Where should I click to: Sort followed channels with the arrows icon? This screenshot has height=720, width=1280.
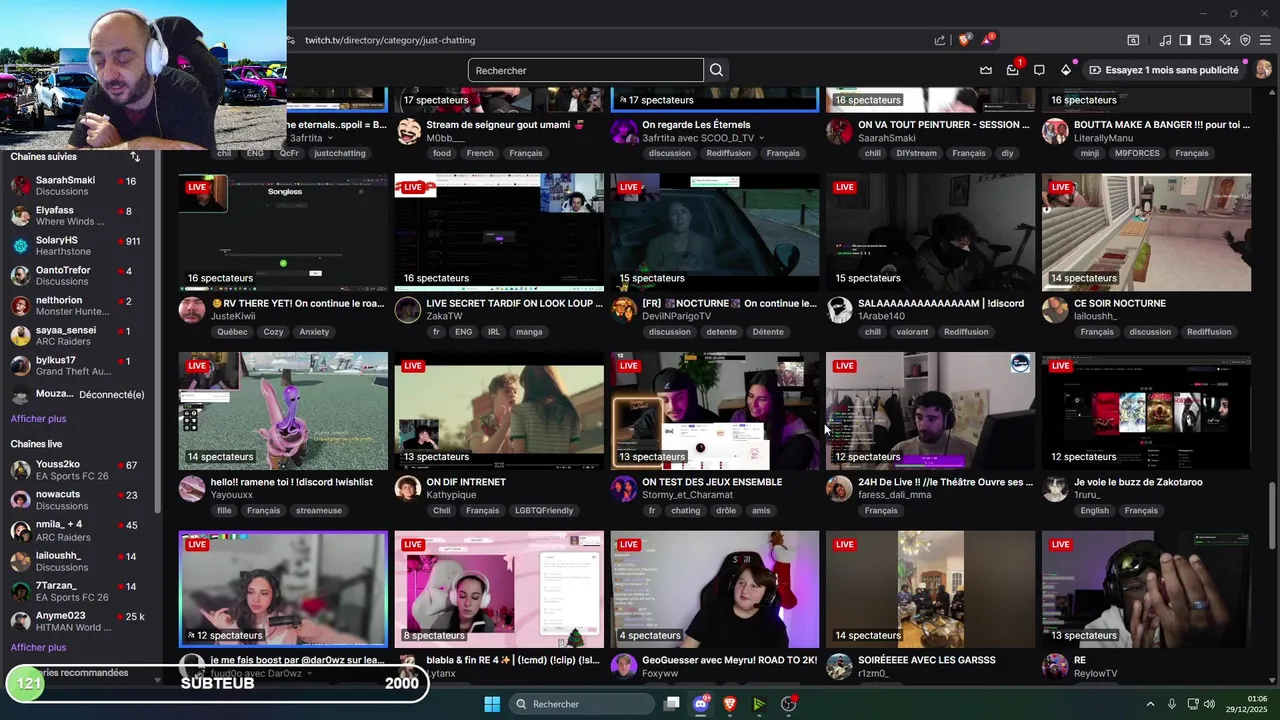pos(135,157)
